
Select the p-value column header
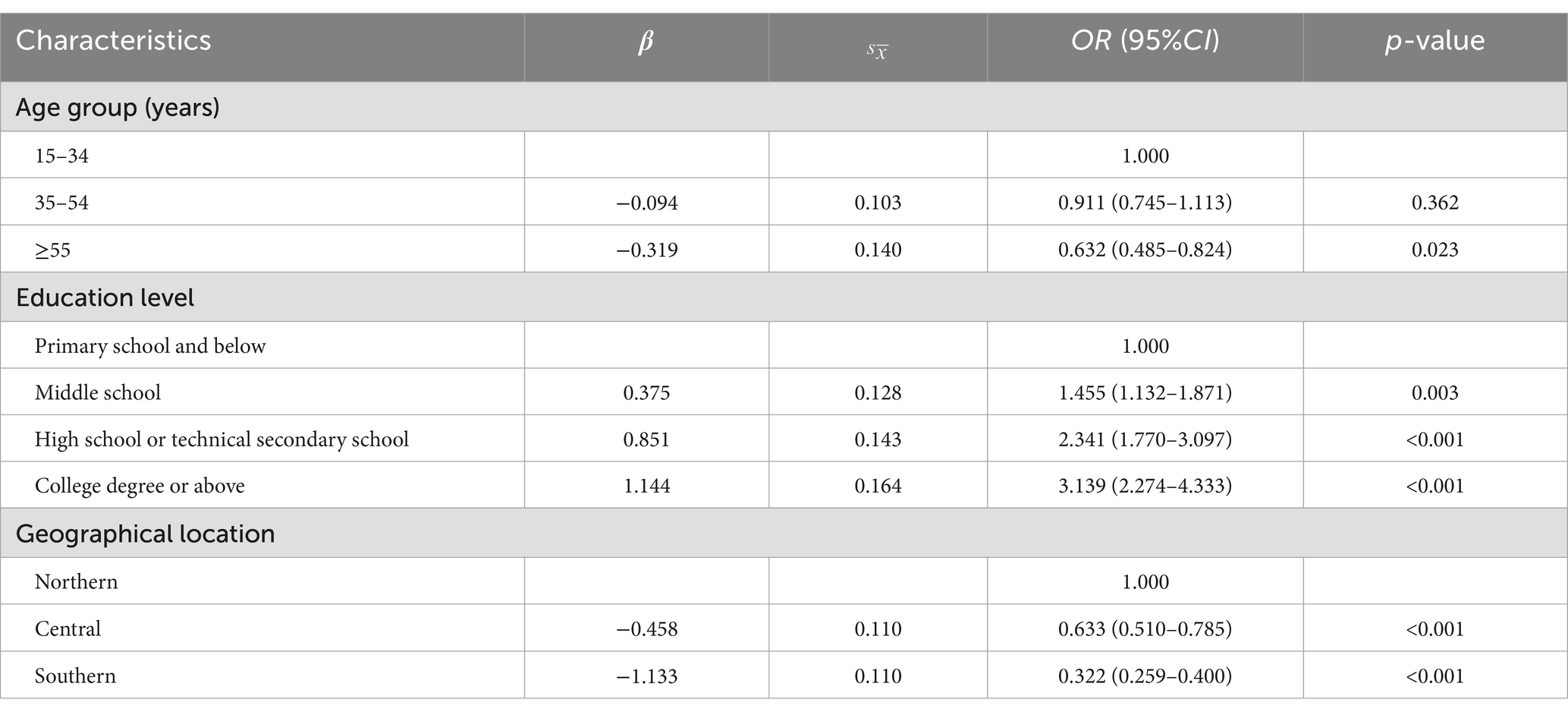click(x=1434, y=40)
